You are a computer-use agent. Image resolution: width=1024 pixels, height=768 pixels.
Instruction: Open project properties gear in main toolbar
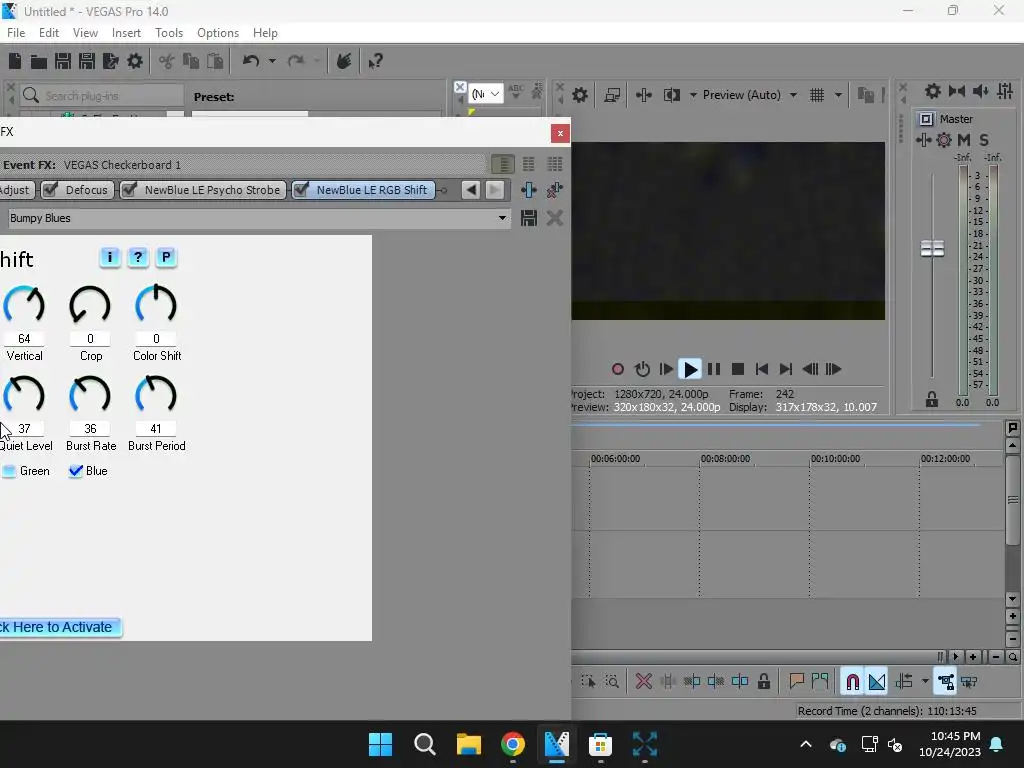click(x=135, y=61)
